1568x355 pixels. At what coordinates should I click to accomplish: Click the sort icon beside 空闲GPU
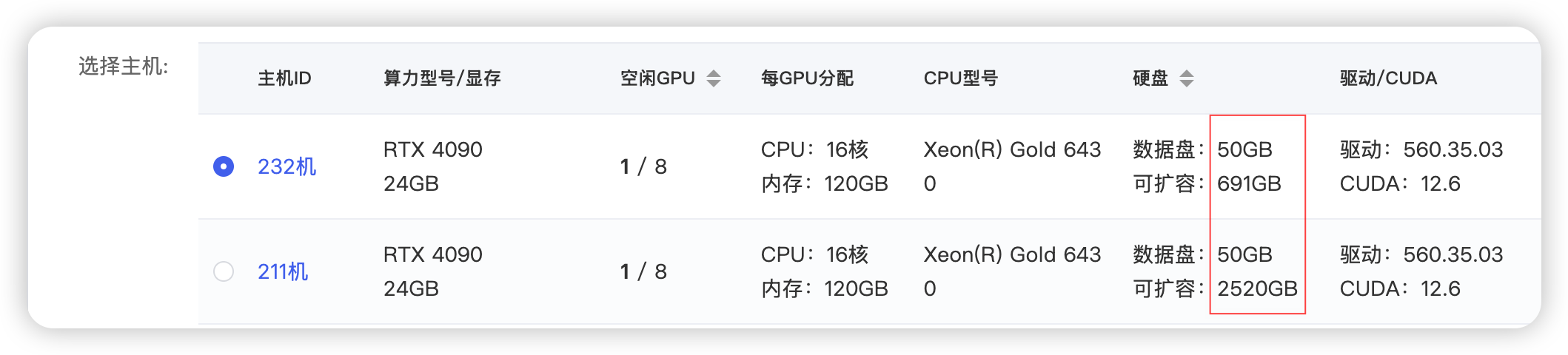click(x=714, y=78)
